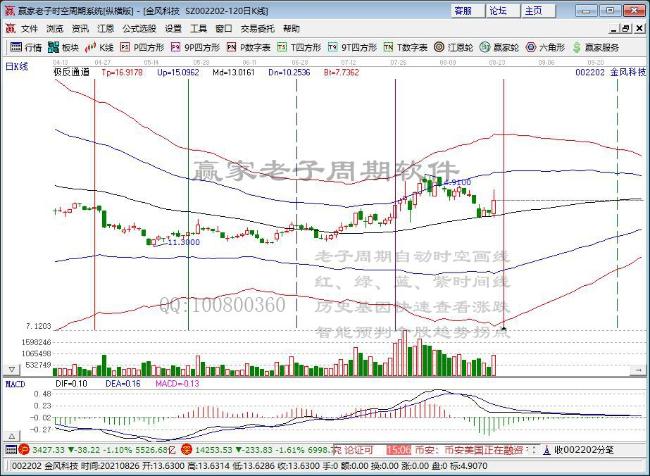Click the MACD=-0.13 readout
The image size is (650, 476).
tap(177, 384)
